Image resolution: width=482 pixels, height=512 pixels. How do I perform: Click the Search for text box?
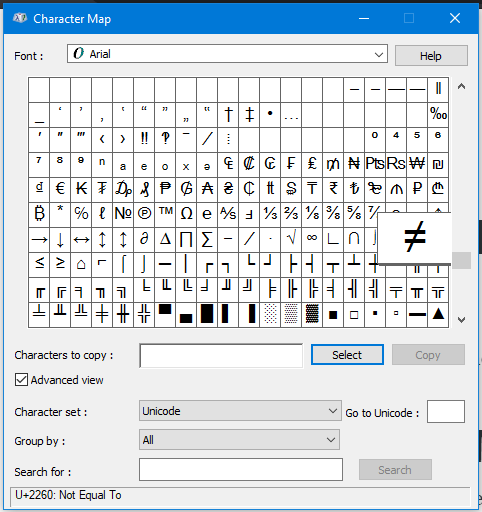tap(241, 469)
